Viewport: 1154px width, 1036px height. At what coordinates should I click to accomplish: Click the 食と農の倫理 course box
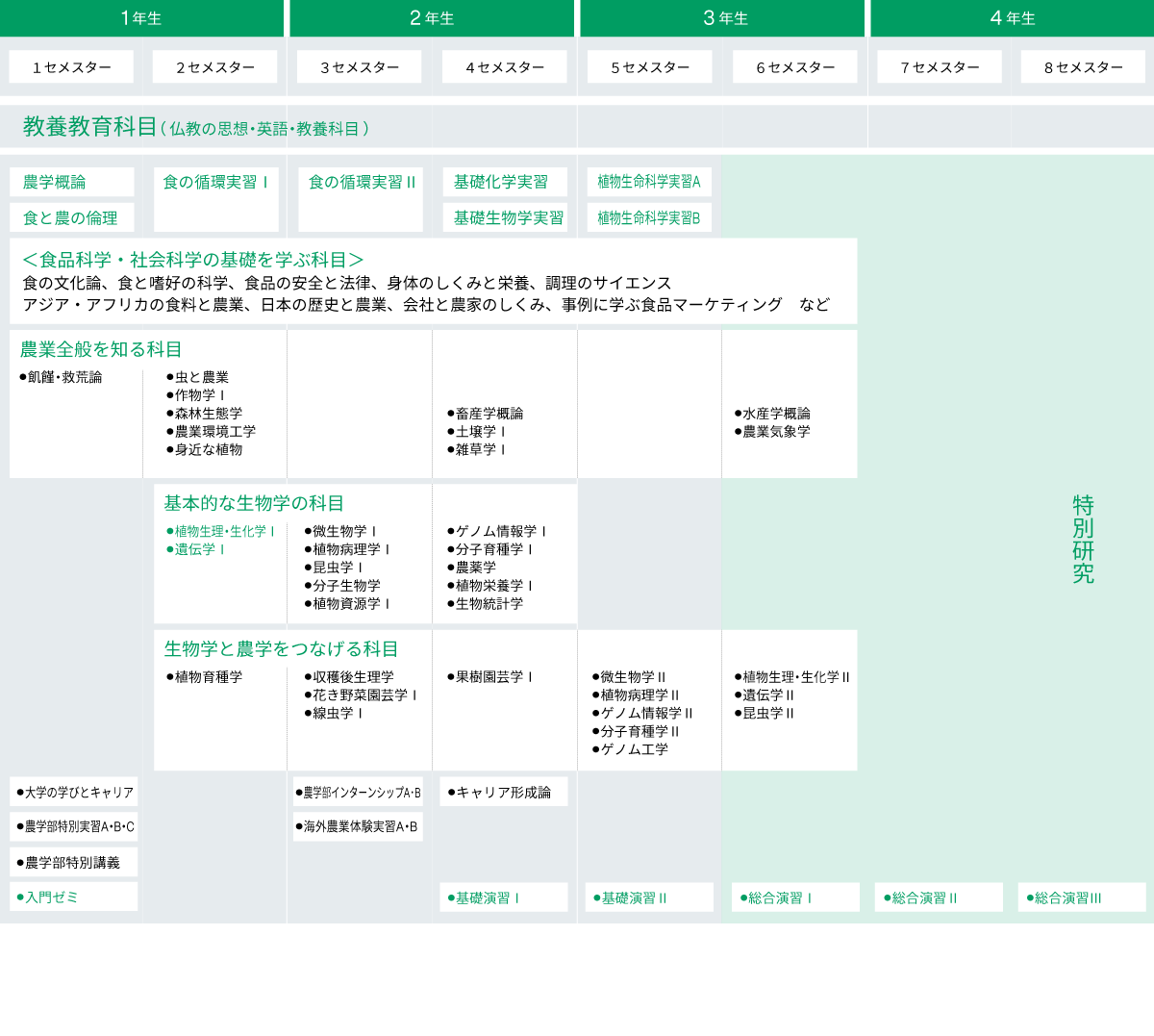click(72, 217)
